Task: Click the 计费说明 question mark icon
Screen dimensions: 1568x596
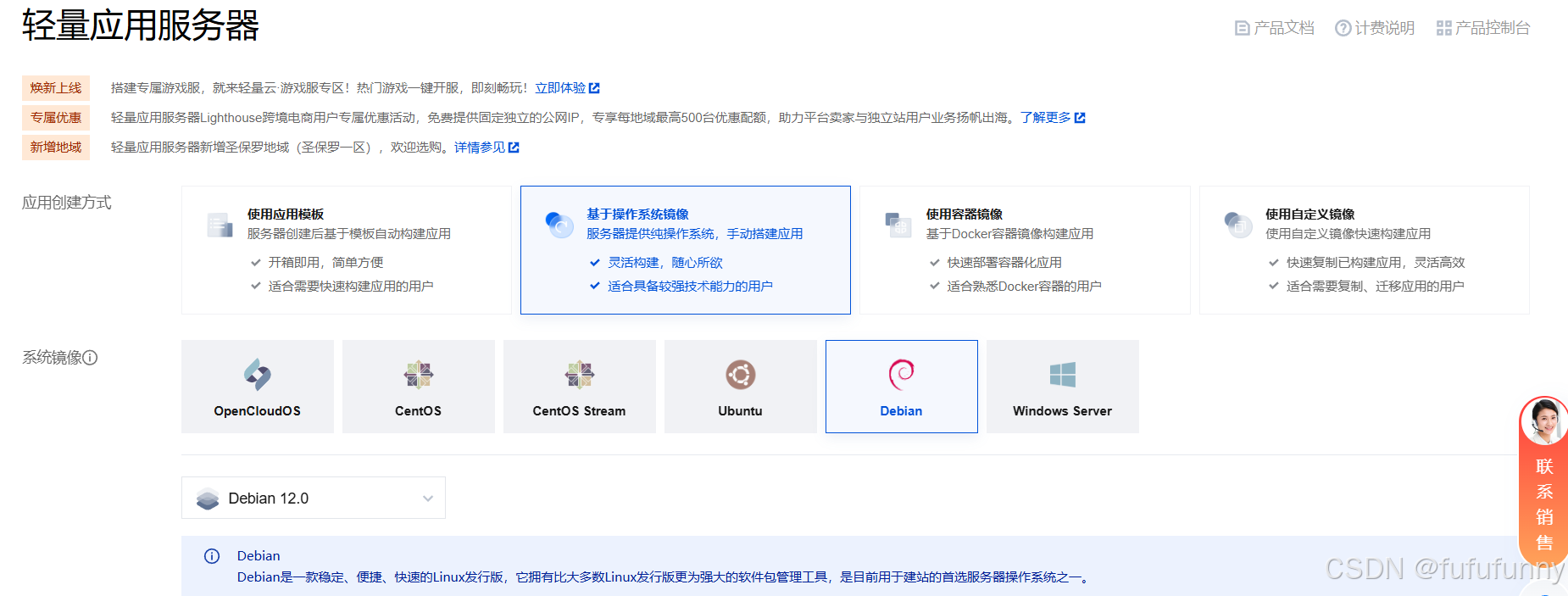Action: coord(1343,28)
